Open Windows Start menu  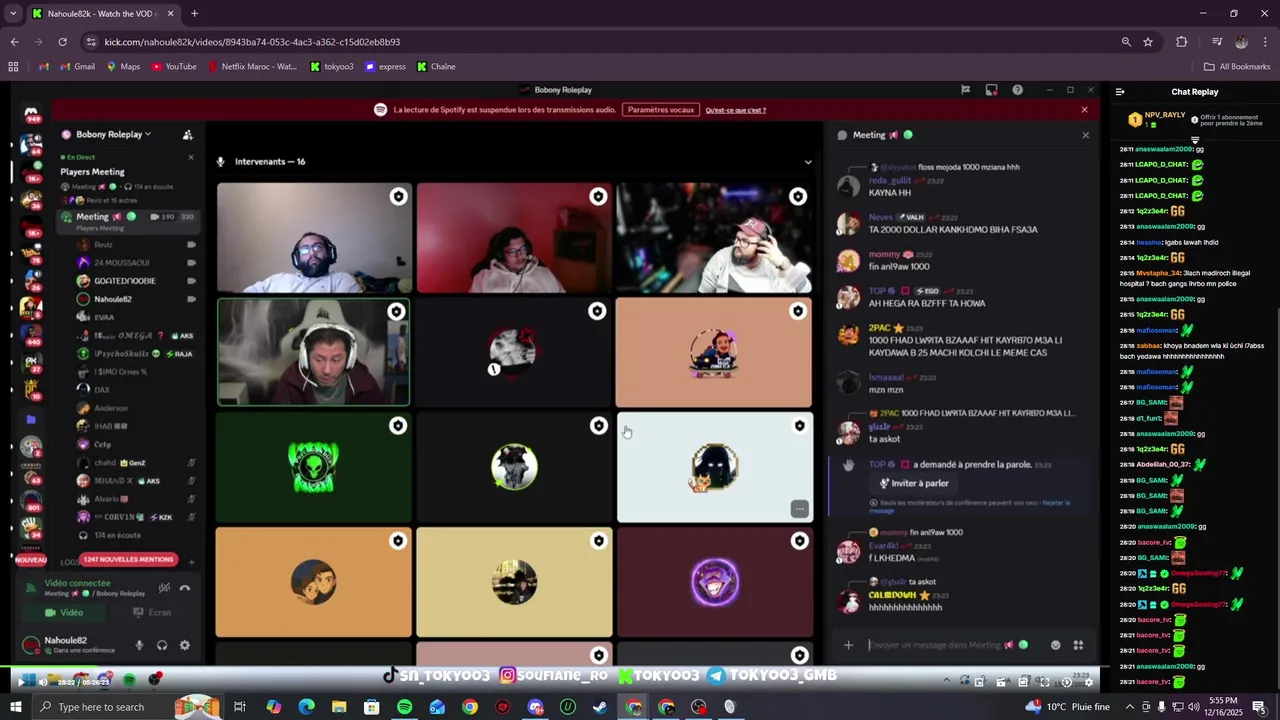point(16,707)
